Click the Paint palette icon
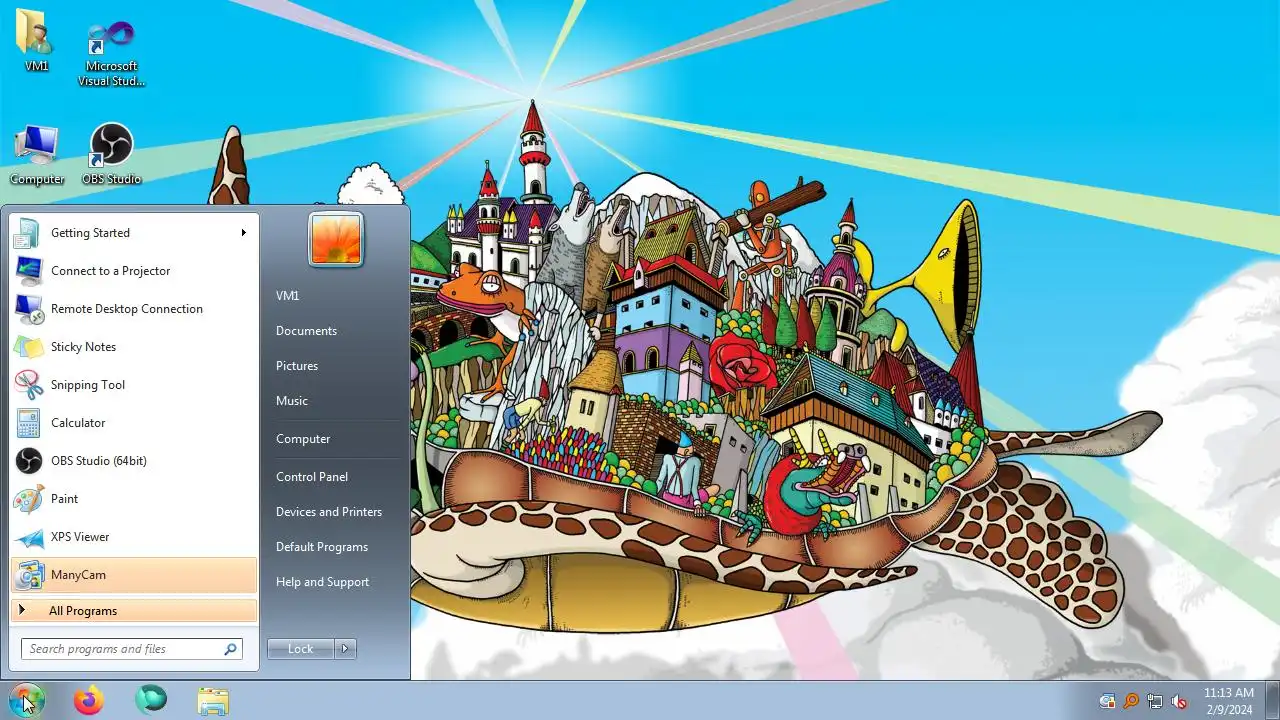1280x720 pixels. [x=28, y=499]
